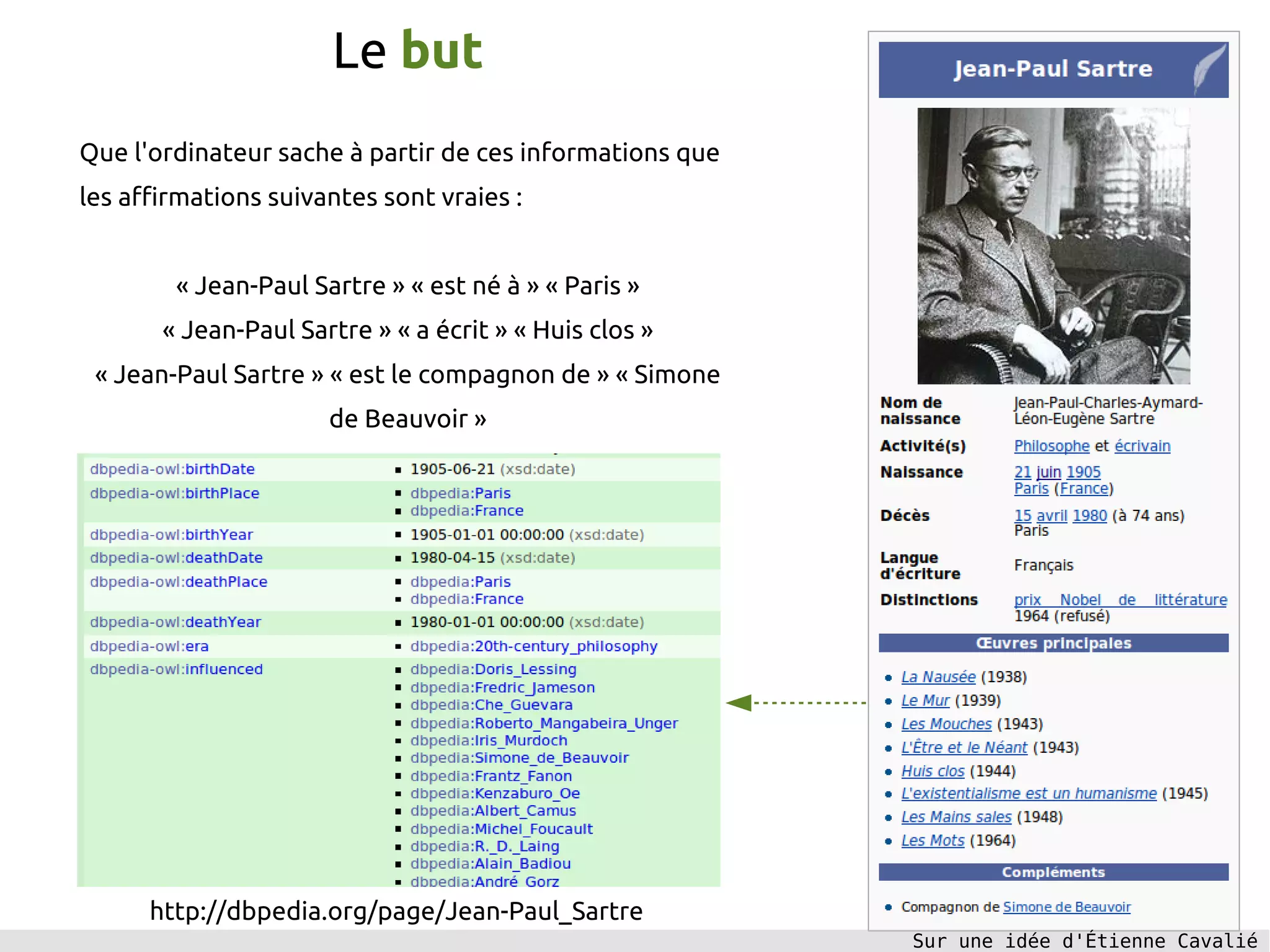Click the dbpedia-owl:deathDate property
This screenshot has width=1270, height=952.
(x=176, y=558)
